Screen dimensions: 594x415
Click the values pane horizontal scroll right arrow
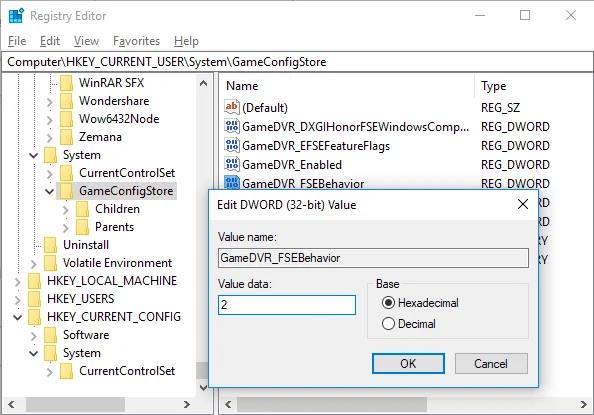pos(584,404)
